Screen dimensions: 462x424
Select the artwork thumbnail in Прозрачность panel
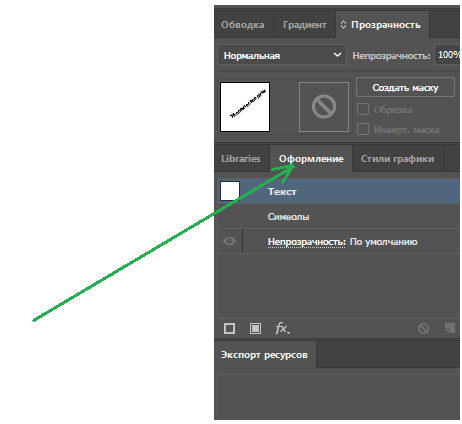[x=245, y=107]
